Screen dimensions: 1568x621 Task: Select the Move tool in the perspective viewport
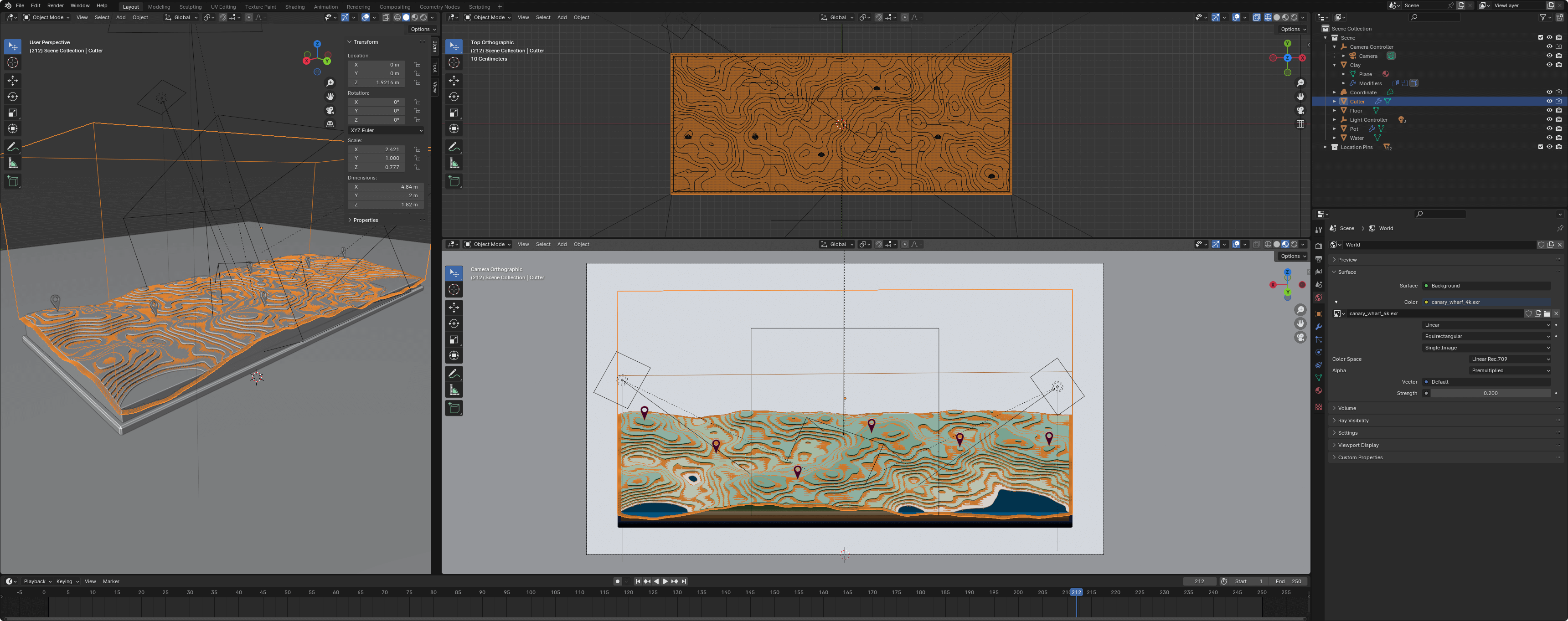[x=13, y=81]
